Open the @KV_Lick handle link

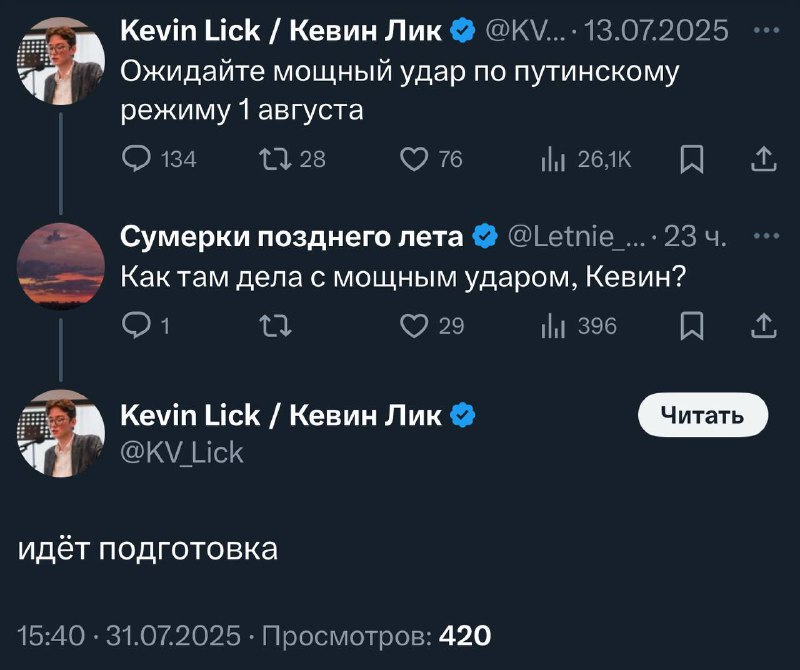182,453
